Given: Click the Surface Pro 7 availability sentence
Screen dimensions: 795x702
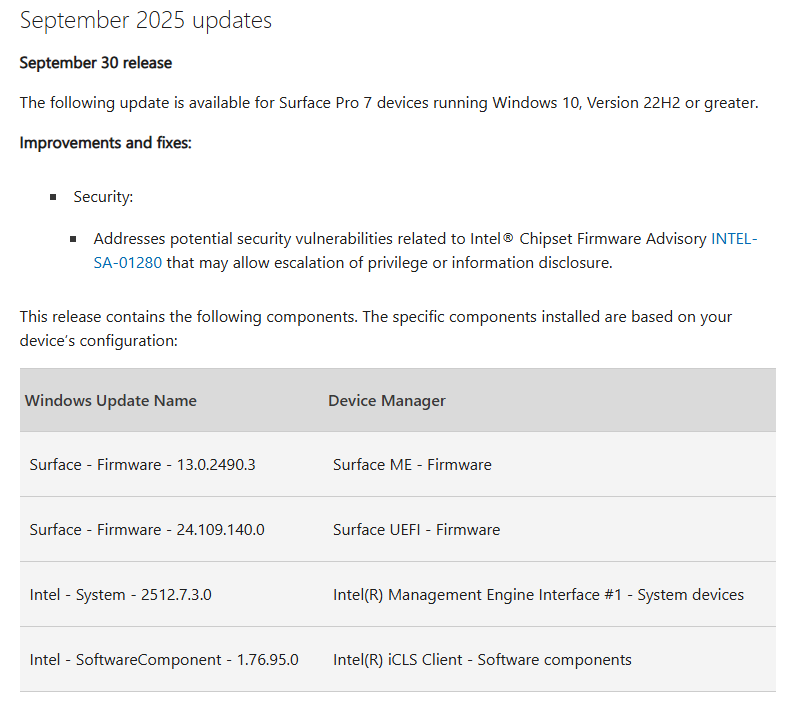Looking at the screenshot, I should click(x=389, y=103).
